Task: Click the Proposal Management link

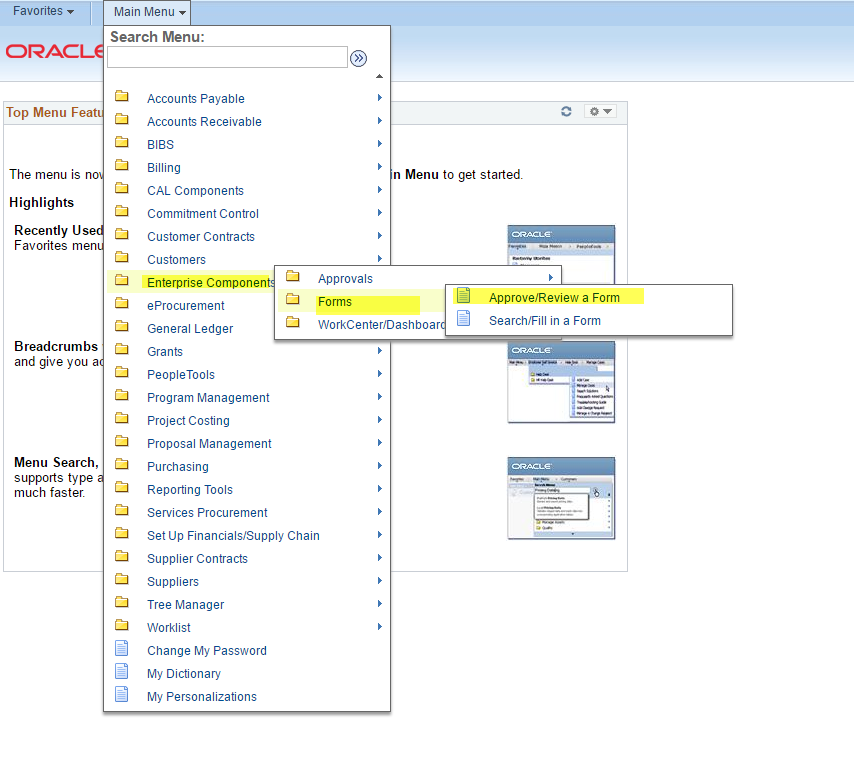Action: coord(209,444)
